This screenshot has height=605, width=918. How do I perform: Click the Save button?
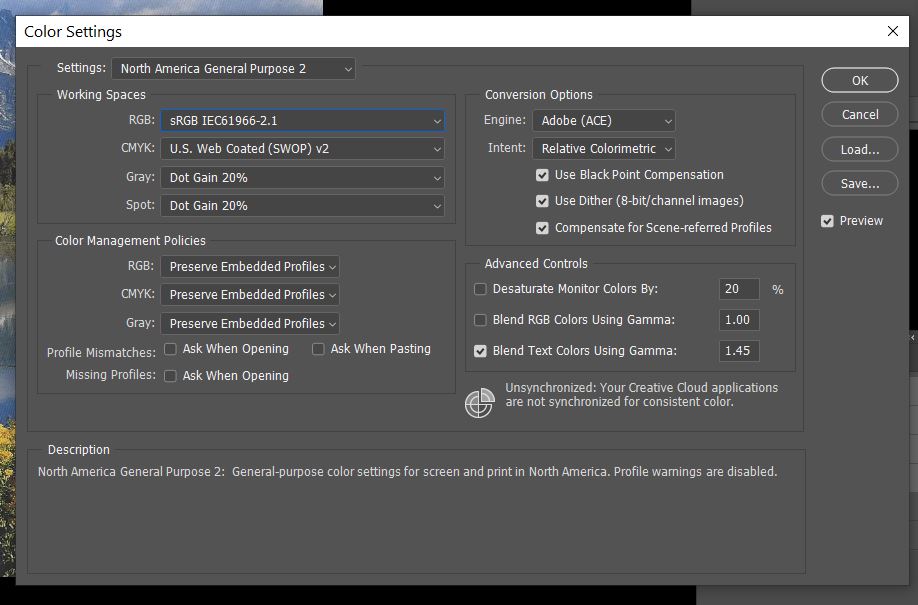pos(859,183)
